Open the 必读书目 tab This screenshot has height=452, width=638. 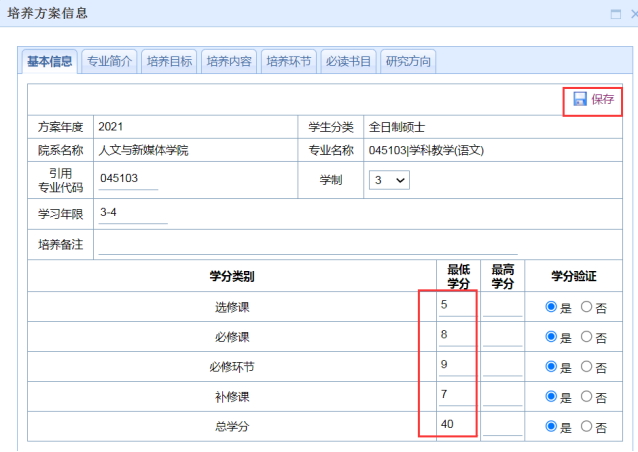[x=349, y=62]
